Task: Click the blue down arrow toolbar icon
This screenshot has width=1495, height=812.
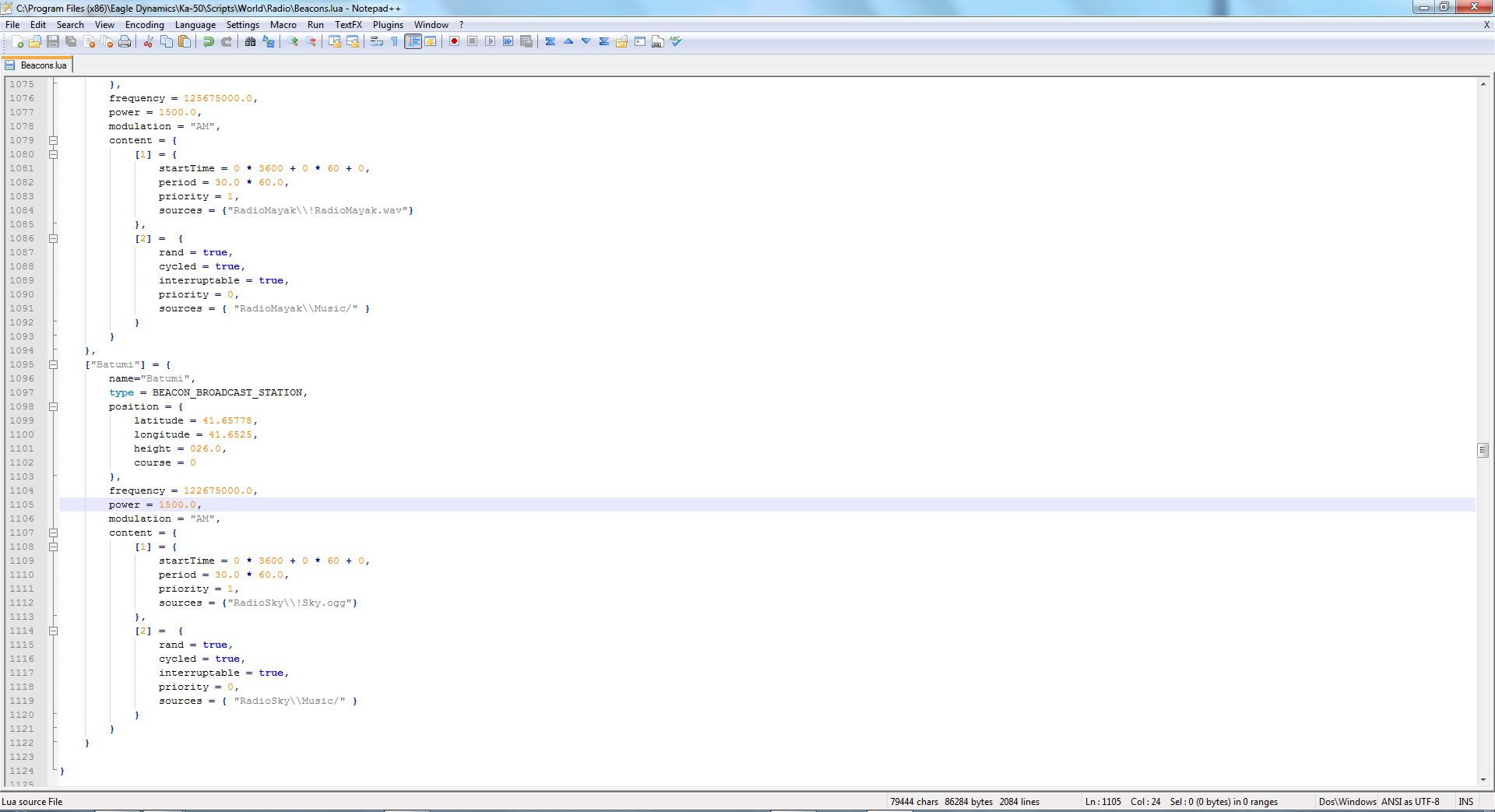Action: coord(586,42)
